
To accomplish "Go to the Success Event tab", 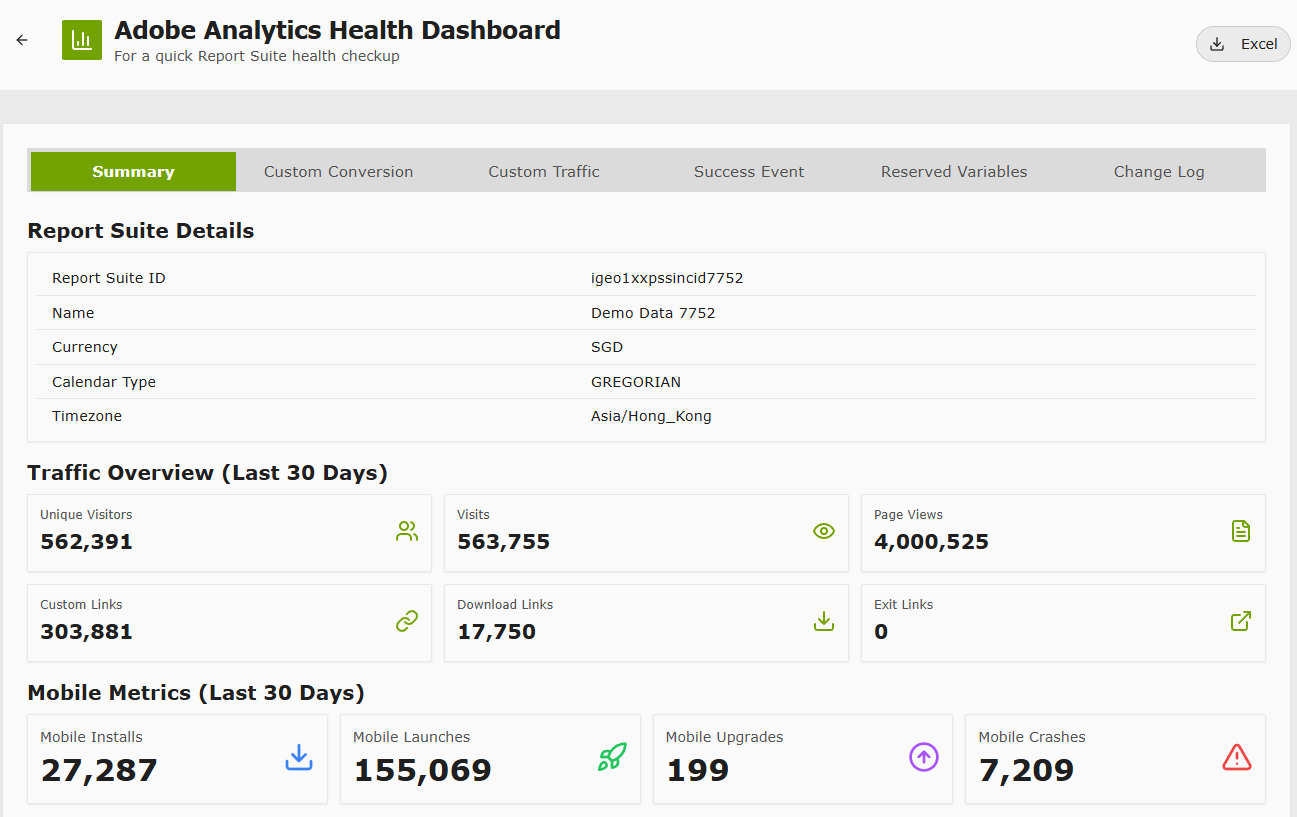I will pyautogui.click(x=749, y=172).
